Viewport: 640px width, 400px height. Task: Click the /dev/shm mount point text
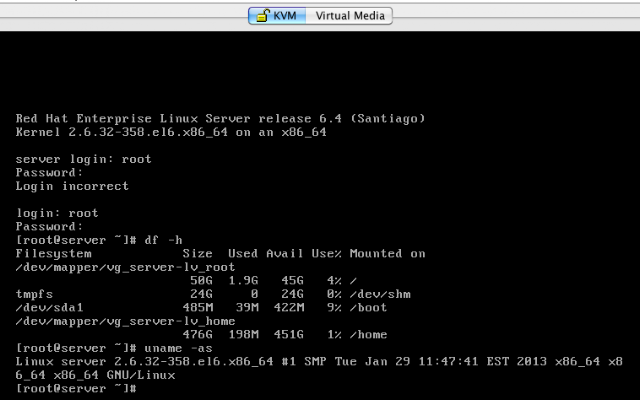[380, 294]
